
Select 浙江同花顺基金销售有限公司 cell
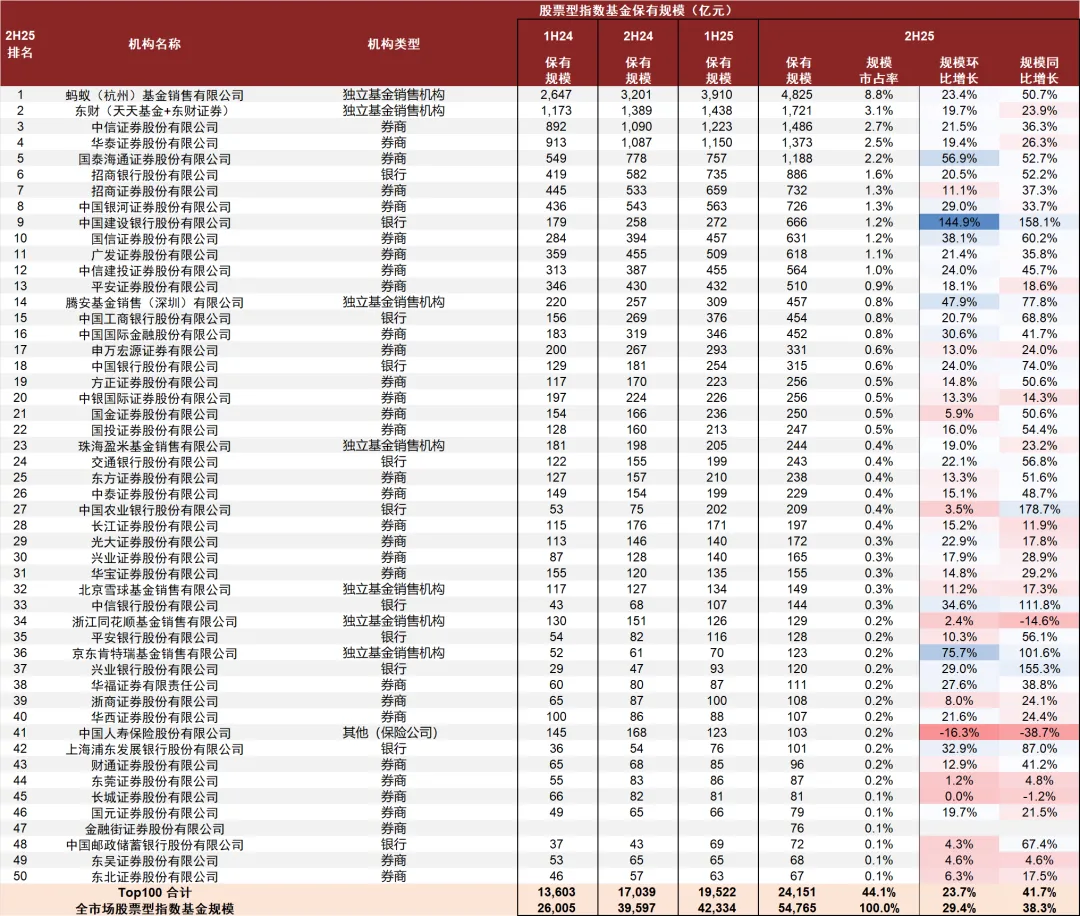point(154,622)
